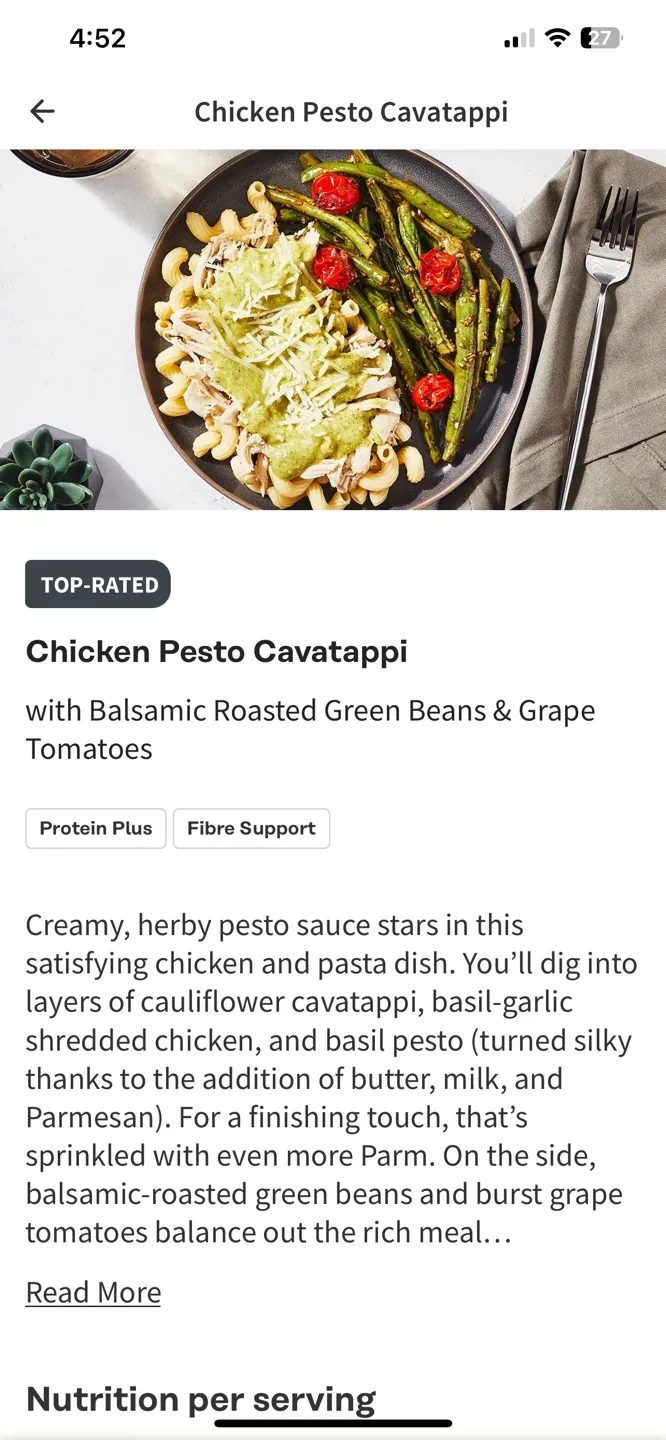Tap the battery indicator showing 27
Screen dimensions: 666x1440
tap(599, 38)
